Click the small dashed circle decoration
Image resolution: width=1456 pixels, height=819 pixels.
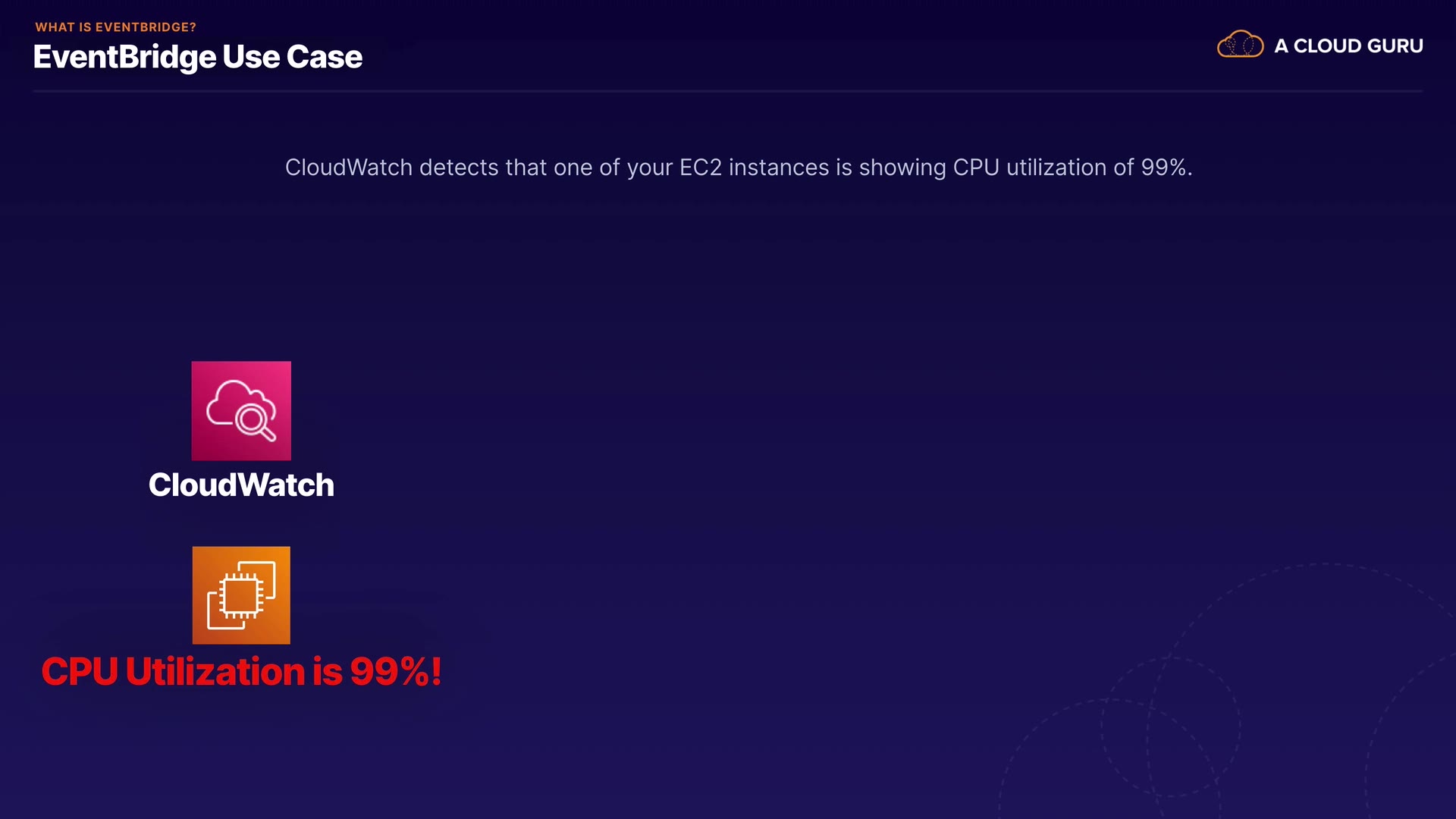pyautogui.click(x=1171, y=726)
